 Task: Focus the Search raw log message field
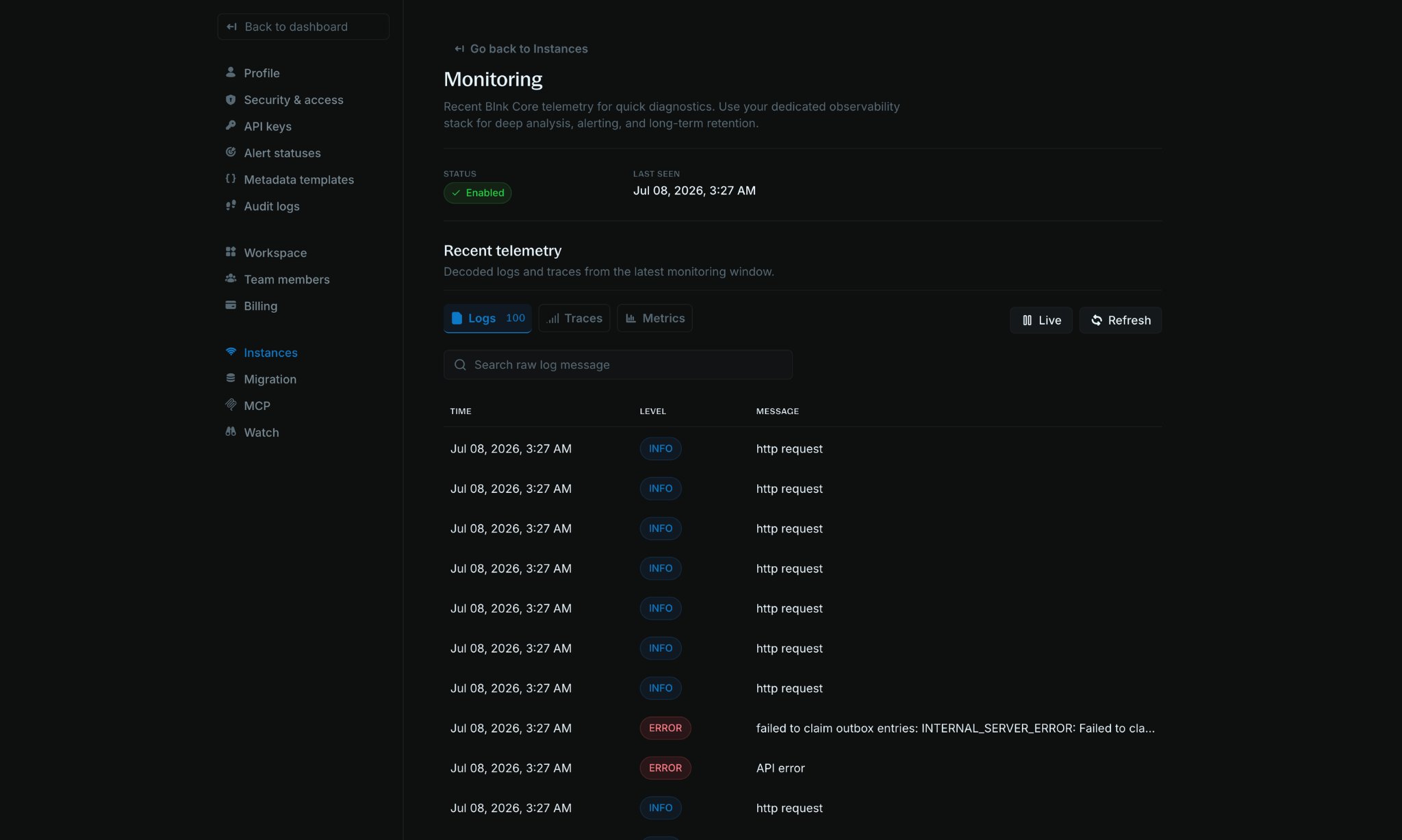click(618, 365)
